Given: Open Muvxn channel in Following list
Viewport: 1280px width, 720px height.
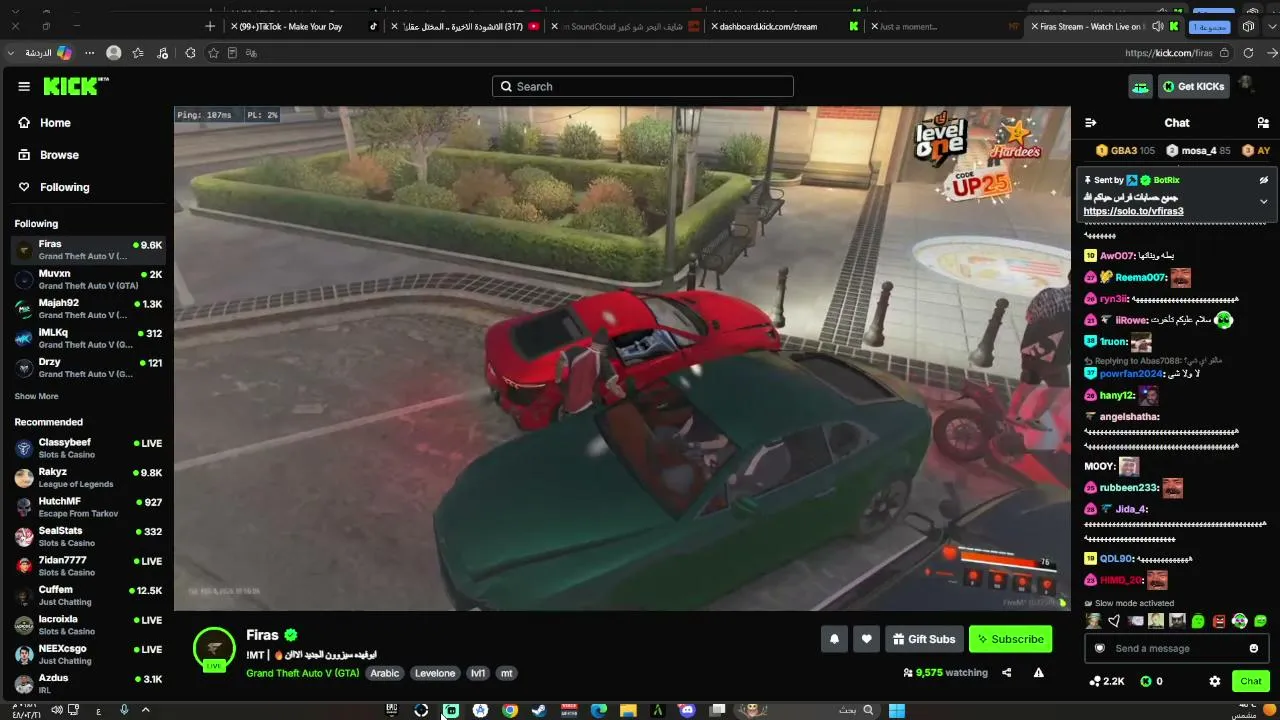Looking at the screenshot, I should pos(88,279).
